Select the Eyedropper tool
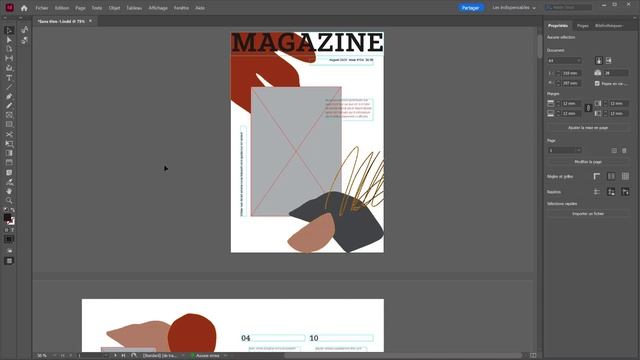The image size is (640, 360). [9, 182]
